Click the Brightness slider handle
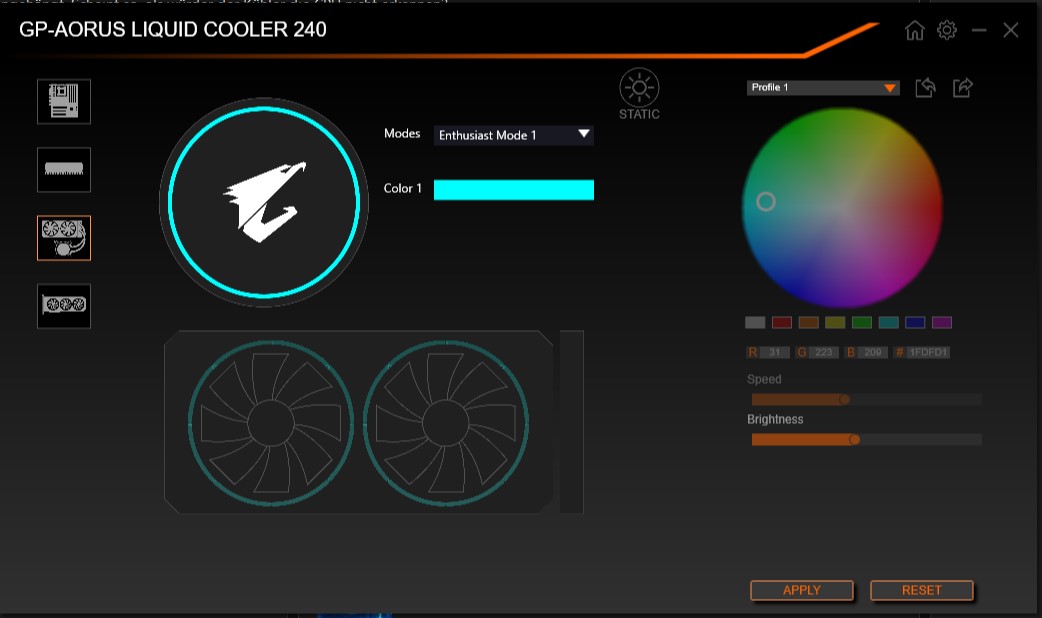 point(855,439)
